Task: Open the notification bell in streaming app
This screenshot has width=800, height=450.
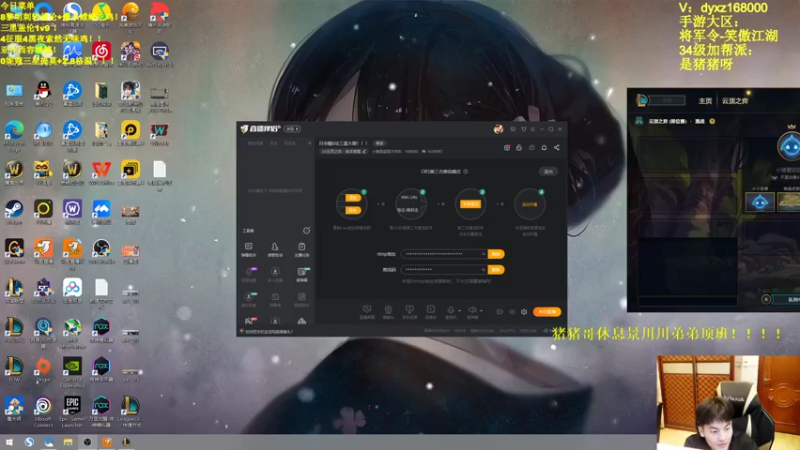Action: click(544, 147)
